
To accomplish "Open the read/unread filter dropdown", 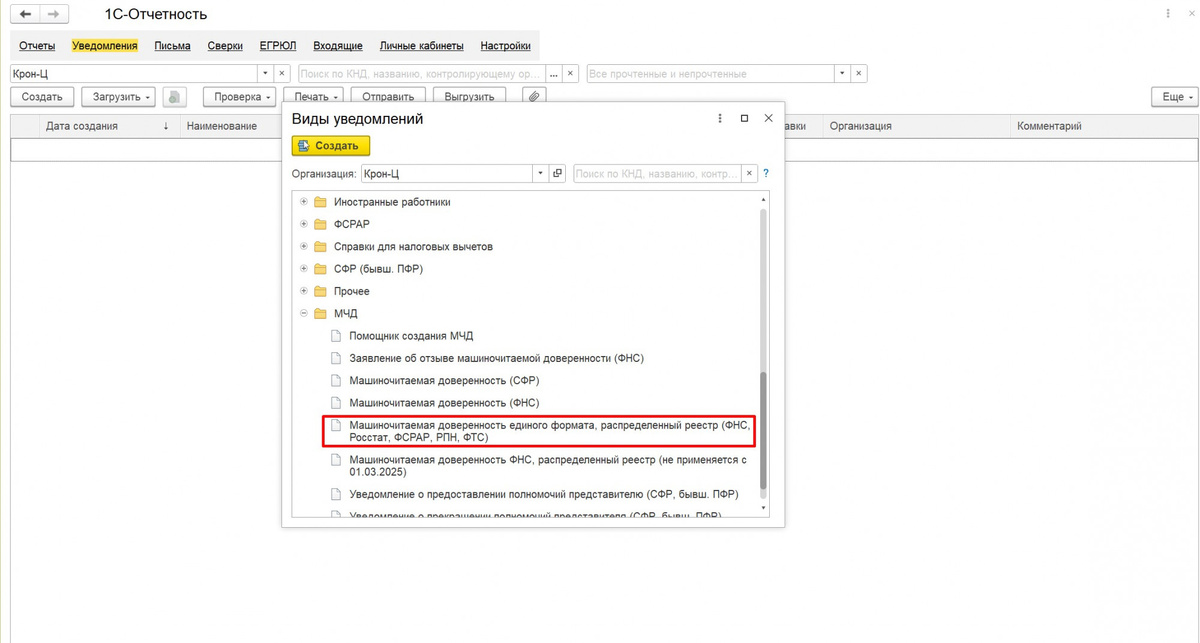I will (x=842, y=74).
